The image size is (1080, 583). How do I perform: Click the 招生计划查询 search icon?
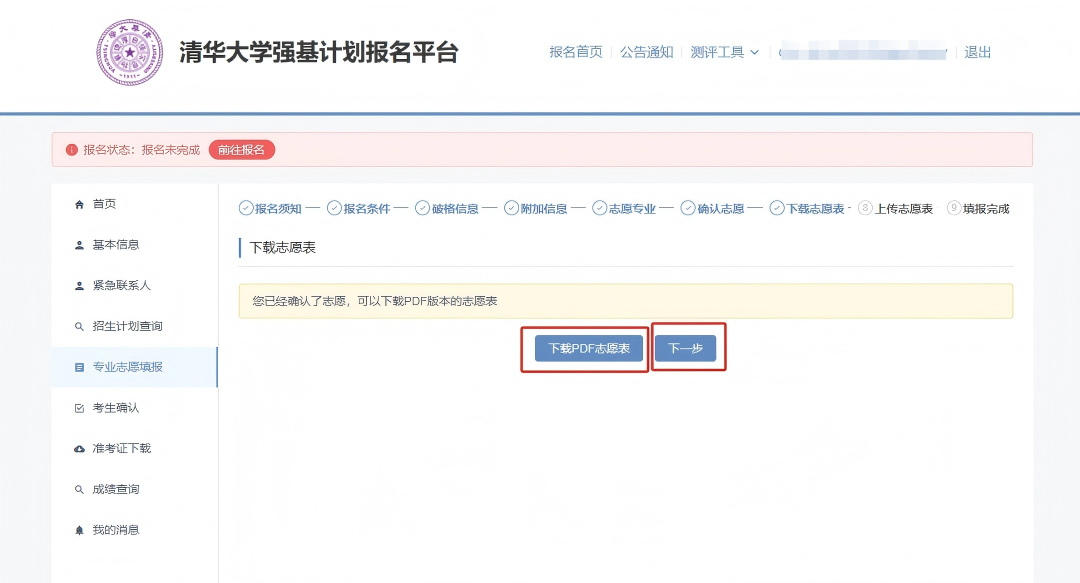[x=79, y=326]
